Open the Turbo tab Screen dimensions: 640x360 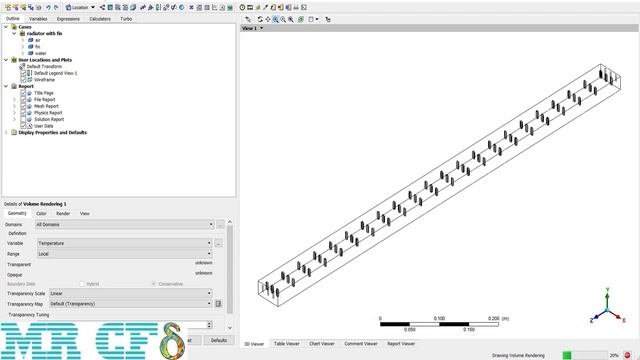126,19
